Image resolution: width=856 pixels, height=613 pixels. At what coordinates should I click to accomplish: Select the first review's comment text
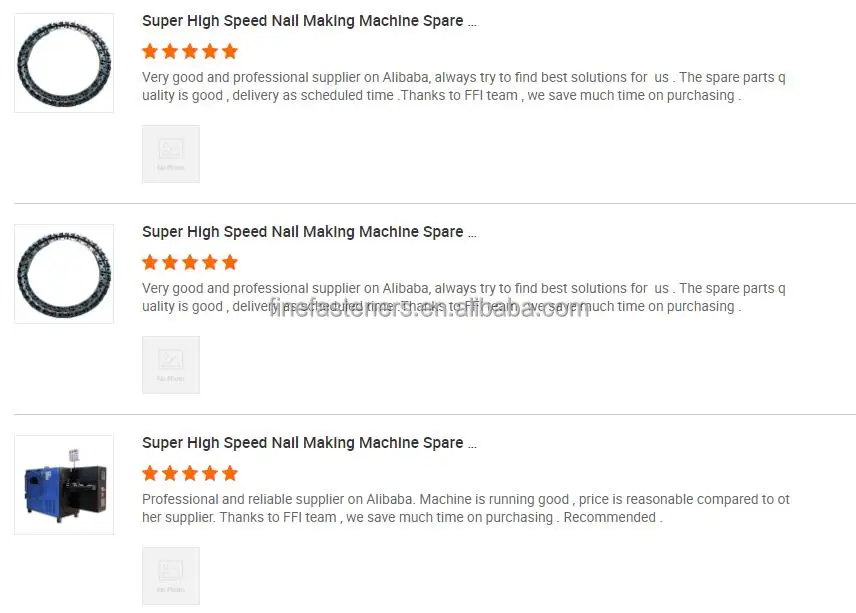(464, 86)
